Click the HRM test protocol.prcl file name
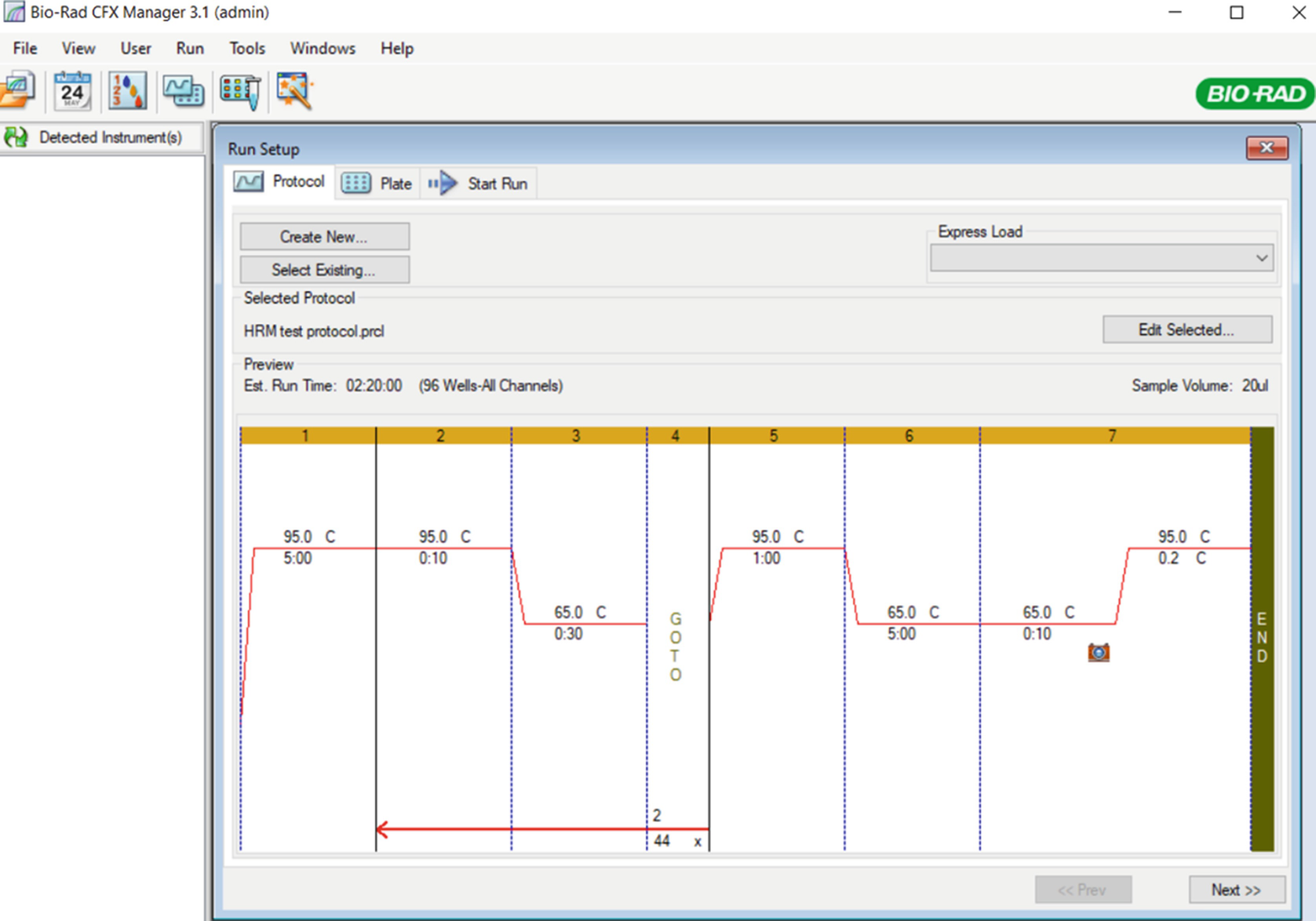The width and height of the screenshot is (1316, 921). click(x=314, y=331)
